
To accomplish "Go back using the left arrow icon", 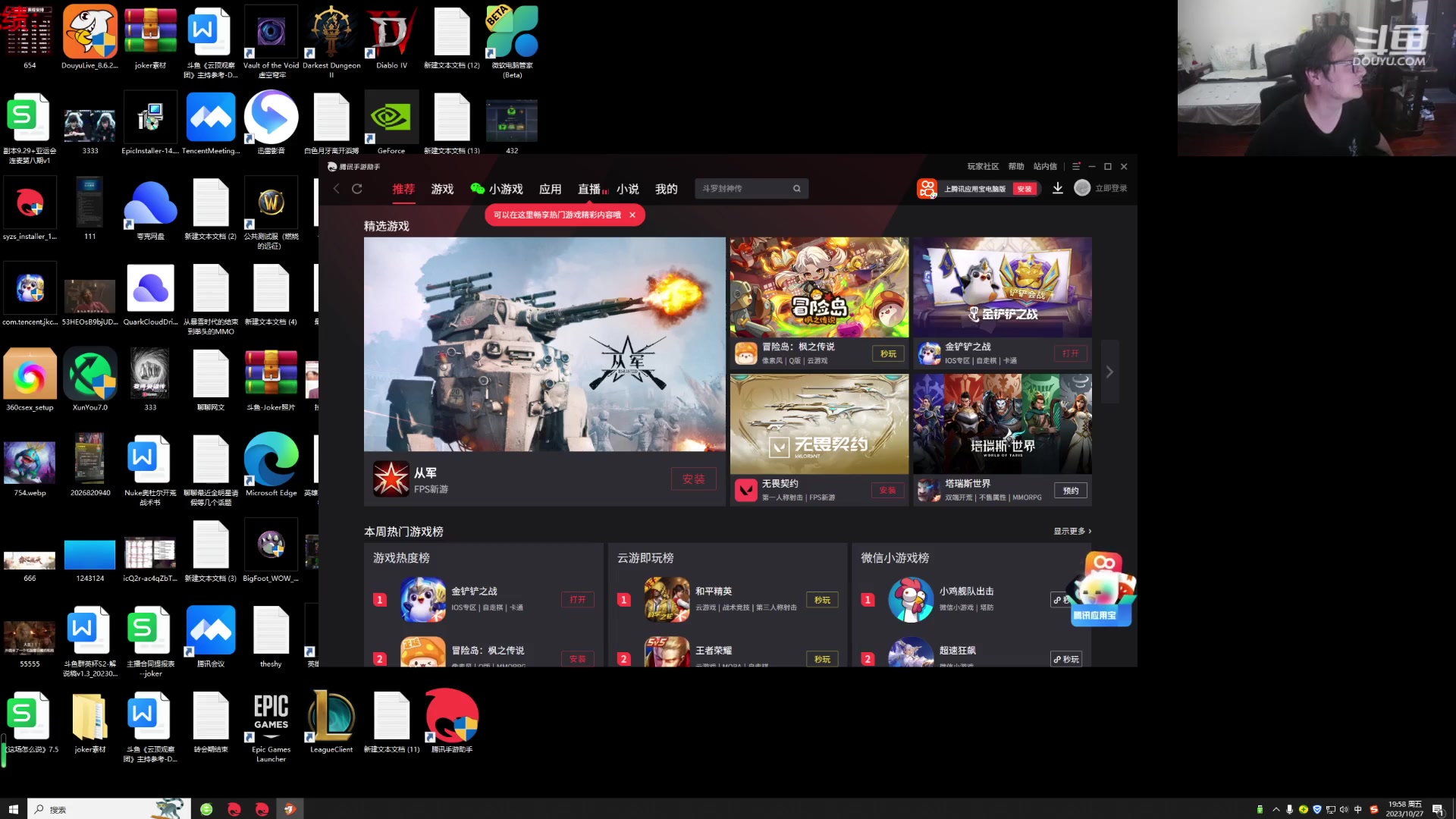I will click(x=336, y=189).
